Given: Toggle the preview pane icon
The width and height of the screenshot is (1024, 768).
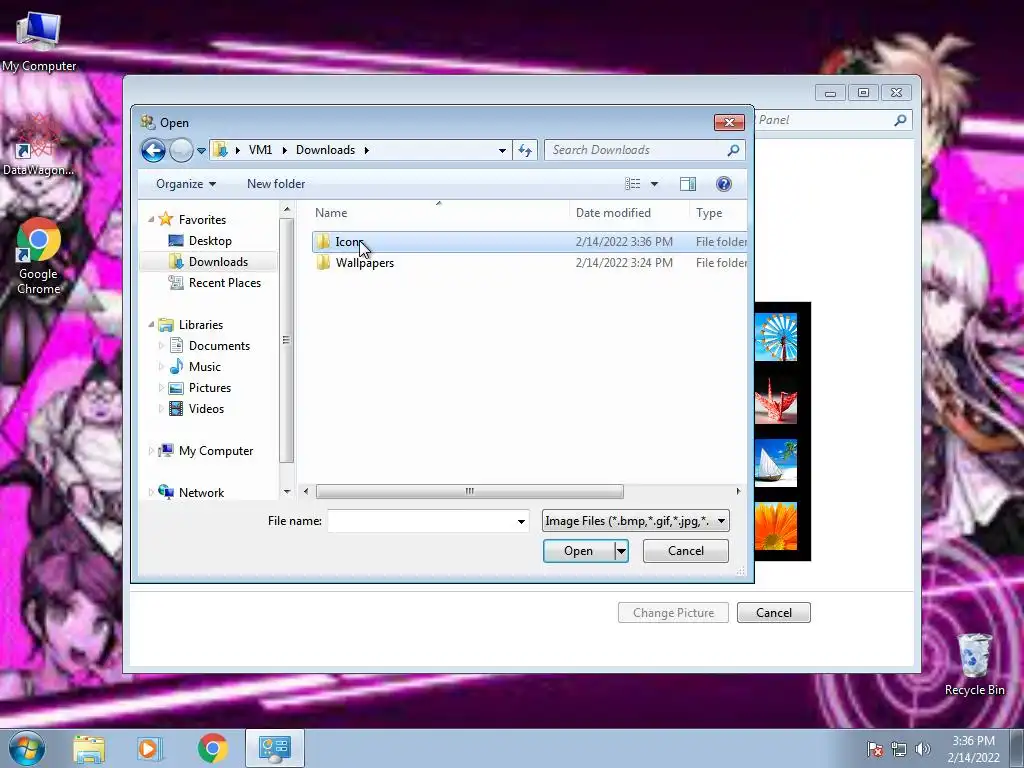Looking at the screenshot, I should 688,184.
